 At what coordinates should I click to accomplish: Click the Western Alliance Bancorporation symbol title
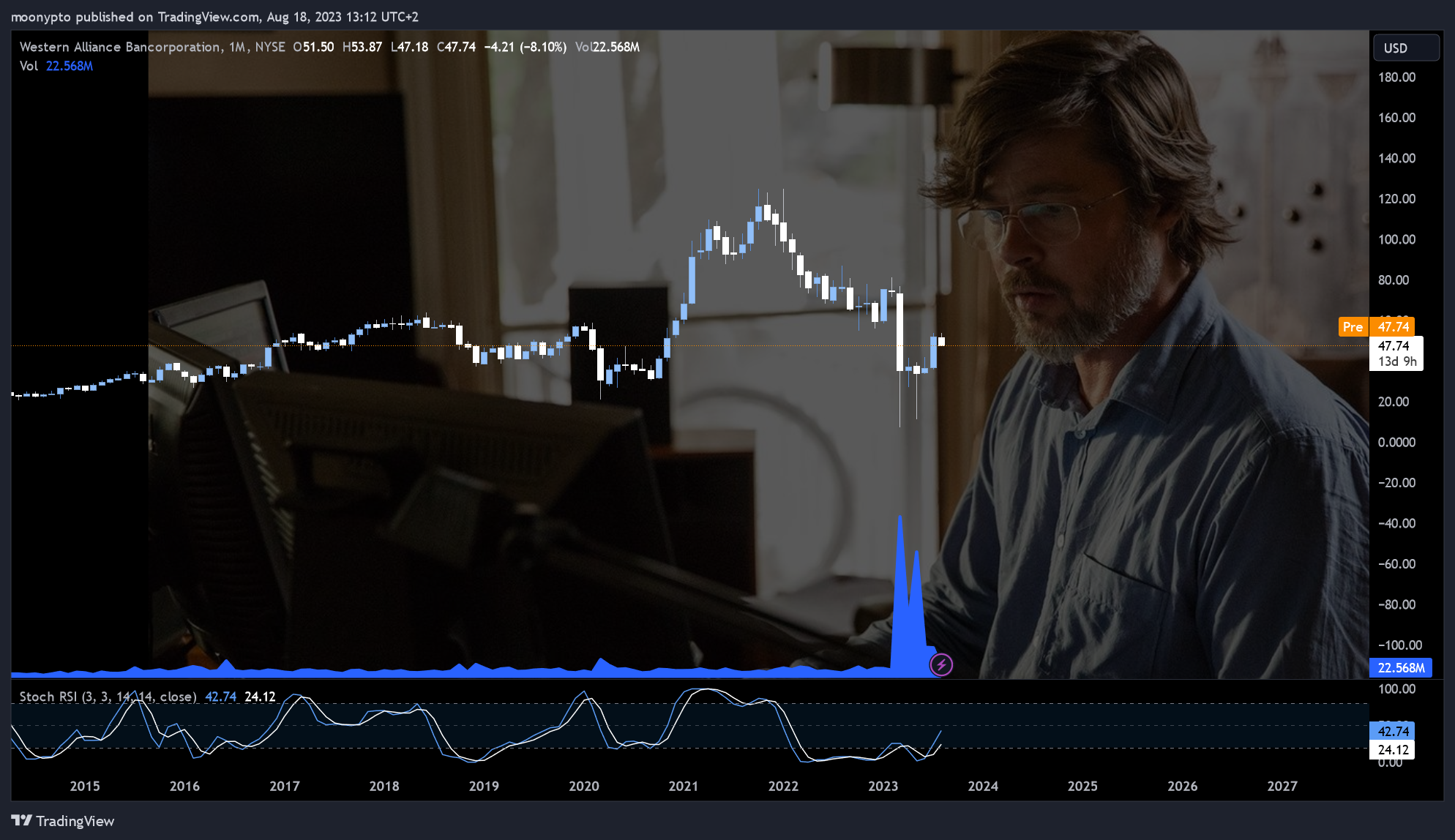pos(120,47)
